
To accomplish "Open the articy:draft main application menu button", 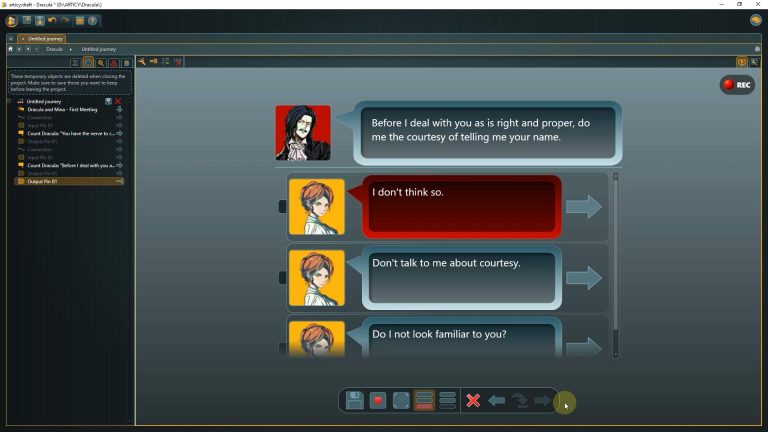I will [11, 21].
